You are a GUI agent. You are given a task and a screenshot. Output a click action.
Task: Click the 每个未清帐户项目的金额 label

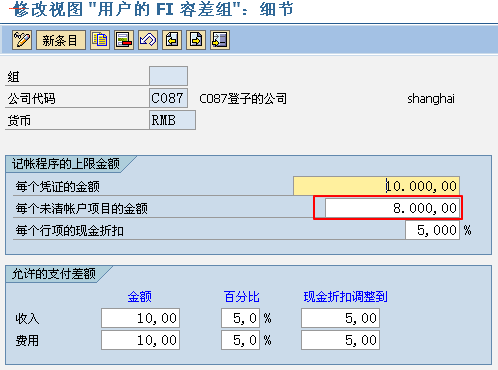point(82,208)
